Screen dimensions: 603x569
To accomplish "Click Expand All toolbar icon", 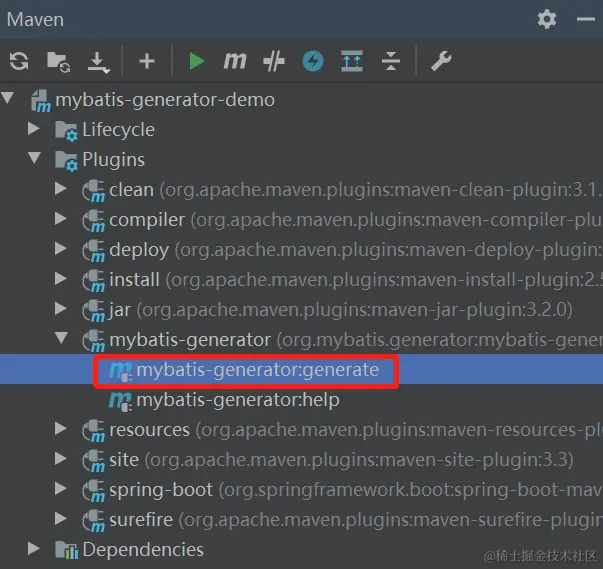I will 352,61.
